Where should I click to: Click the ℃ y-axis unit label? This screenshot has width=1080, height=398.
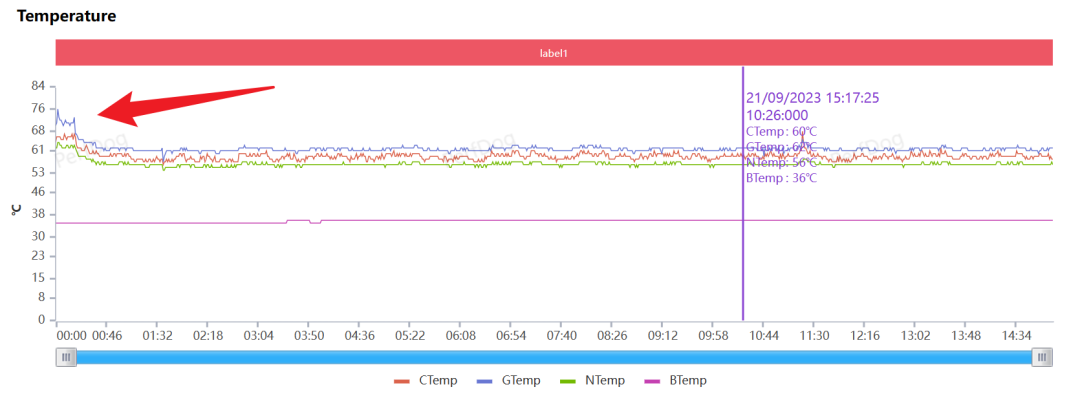[17, 209]
